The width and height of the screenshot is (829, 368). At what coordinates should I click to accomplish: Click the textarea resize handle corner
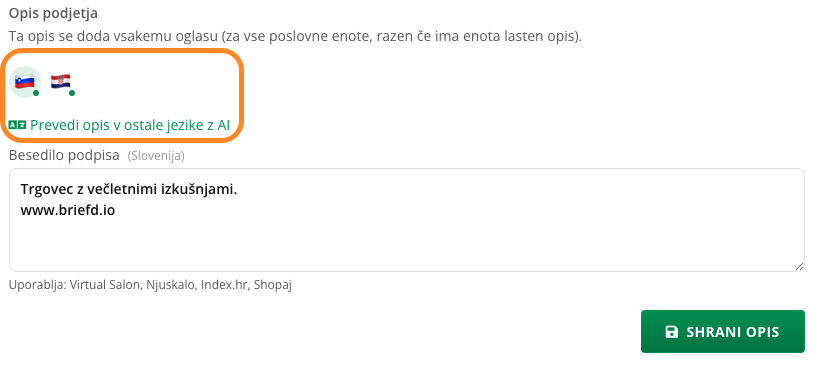point(799,266)
